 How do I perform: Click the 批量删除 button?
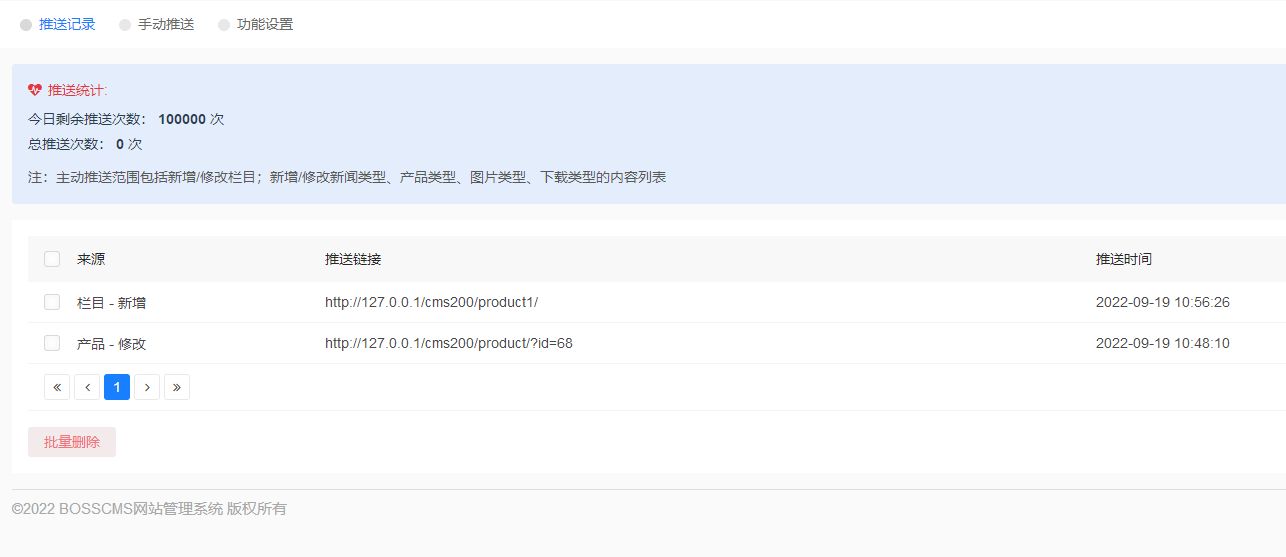(x=72, y=442)
